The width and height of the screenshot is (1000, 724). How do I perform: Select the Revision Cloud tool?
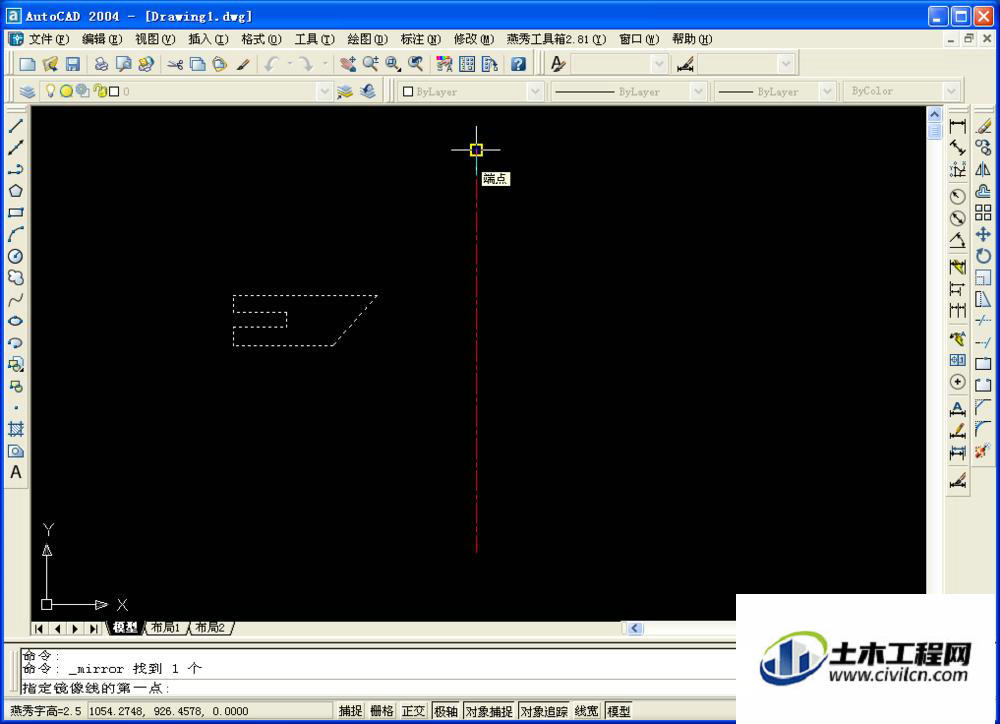click(x=16, y=277)
